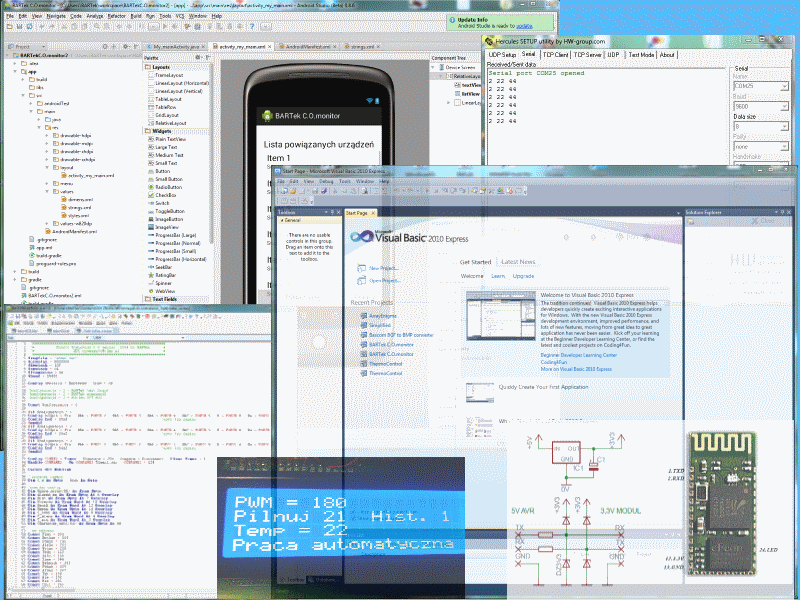Click the New Project link on Start Page
The height and width of the screenshot is (600, 800).
coord(383,268)
